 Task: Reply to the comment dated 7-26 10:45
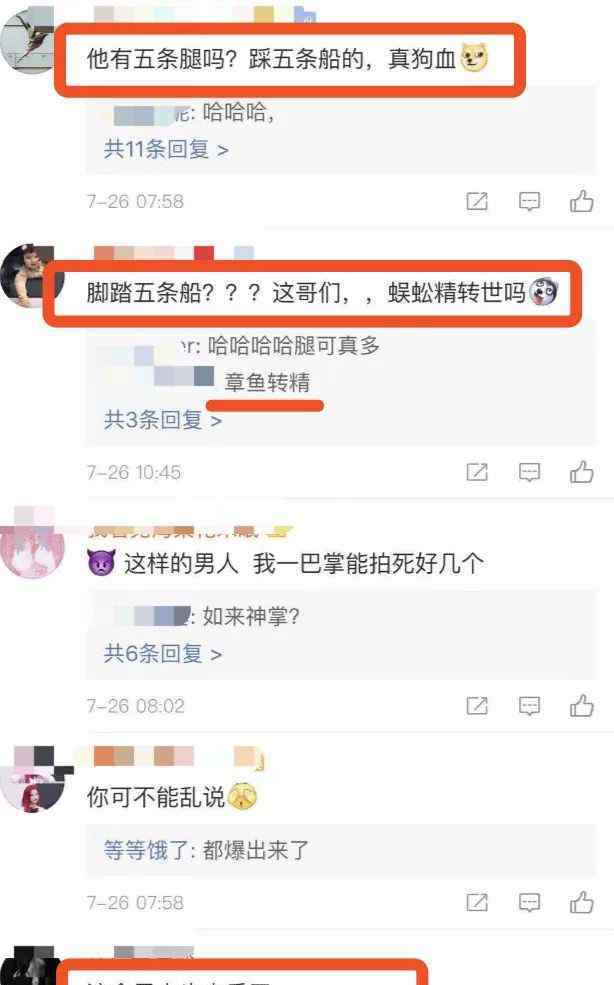tap(529, 472)
